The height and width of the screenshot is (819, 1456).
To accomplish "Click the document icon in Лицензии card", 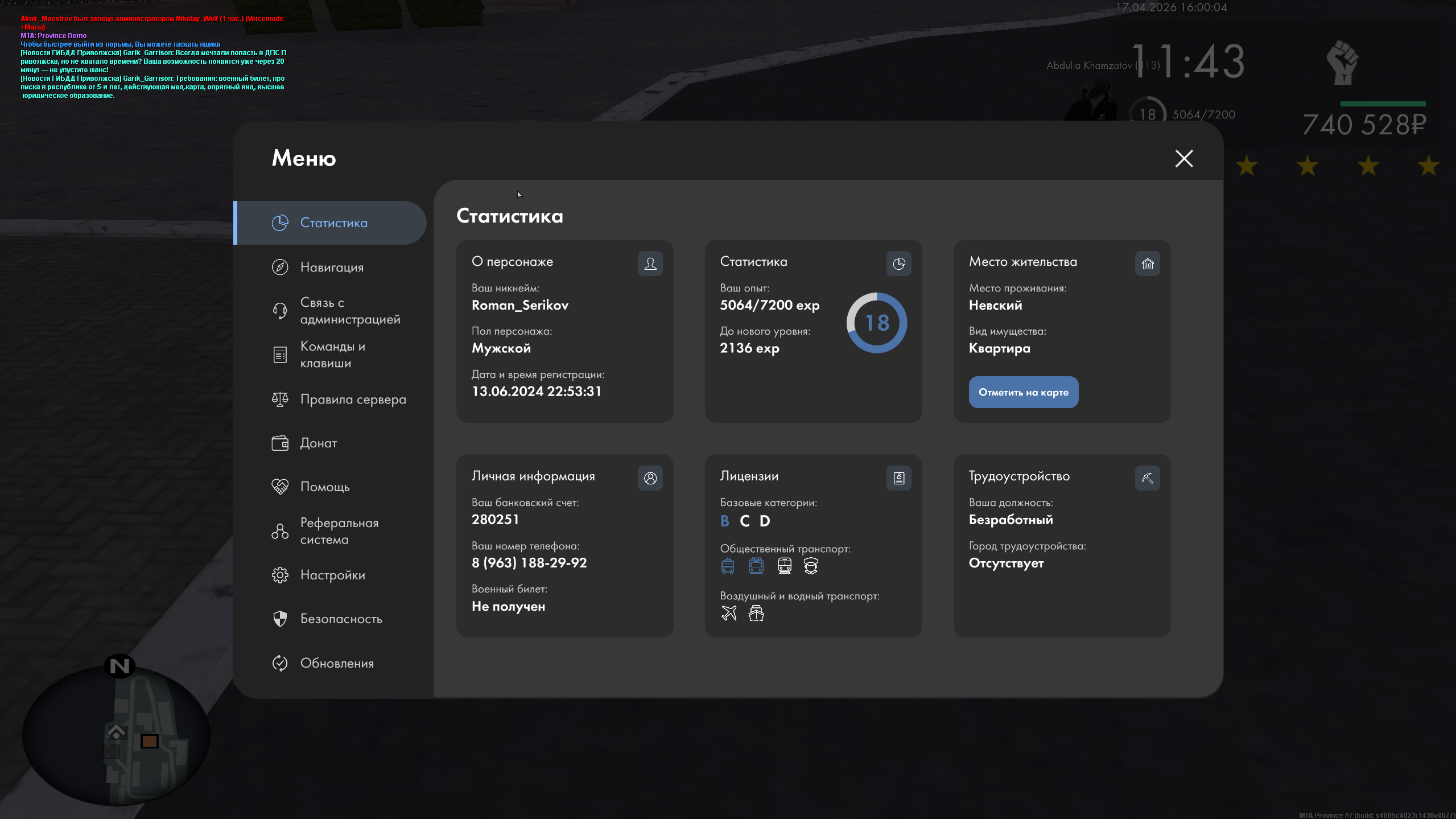I will pos(898,478).
